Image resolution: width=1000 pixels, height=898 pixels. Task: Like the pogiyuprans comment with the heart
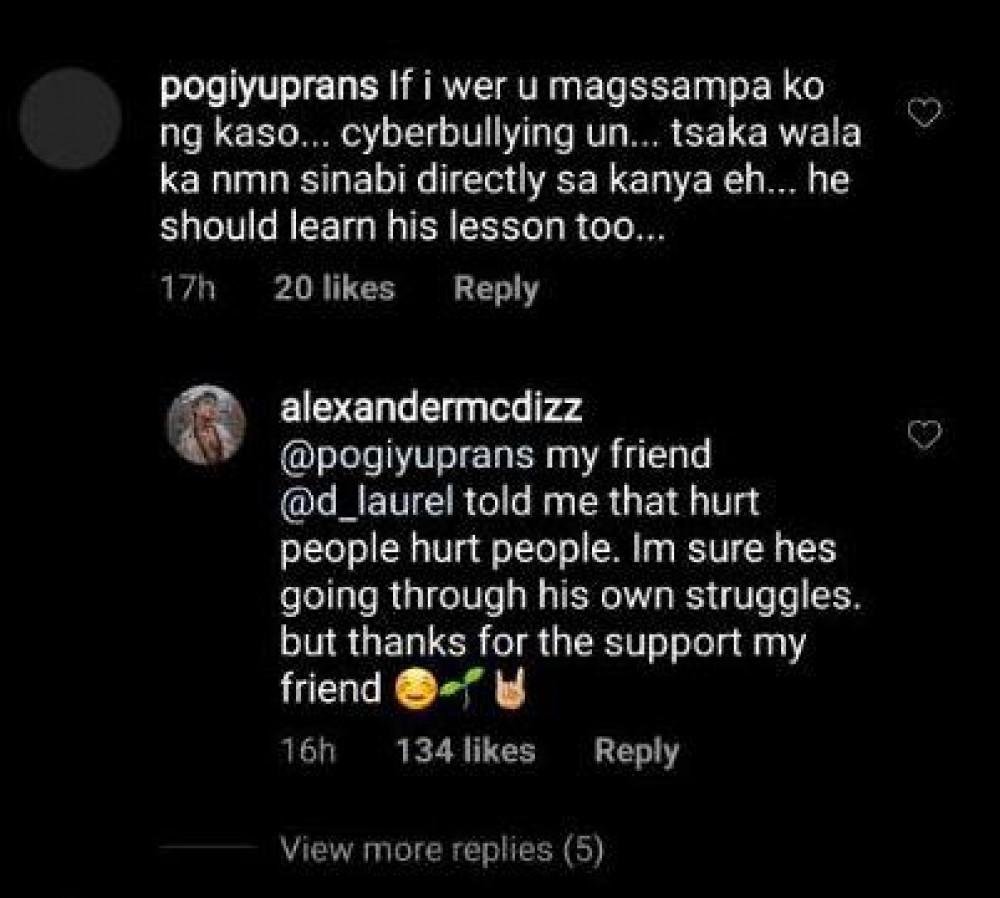click(x=927, y=115)
